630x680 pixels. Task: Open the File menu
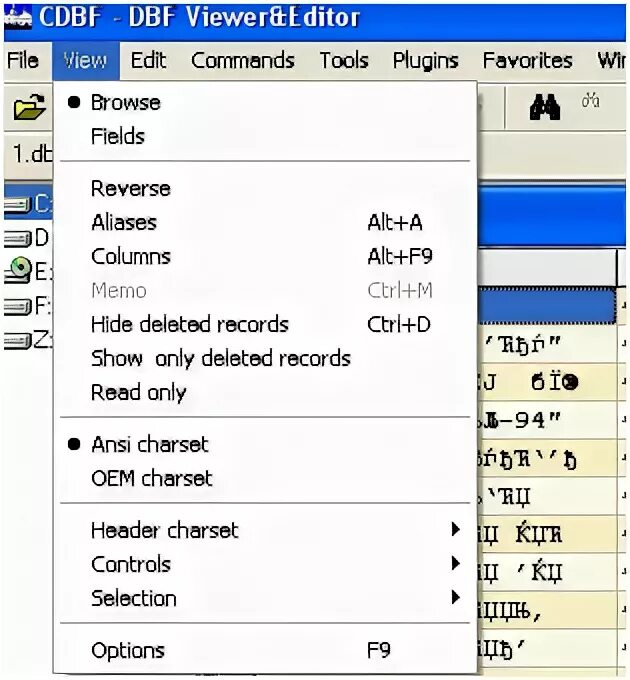[23, 60]
